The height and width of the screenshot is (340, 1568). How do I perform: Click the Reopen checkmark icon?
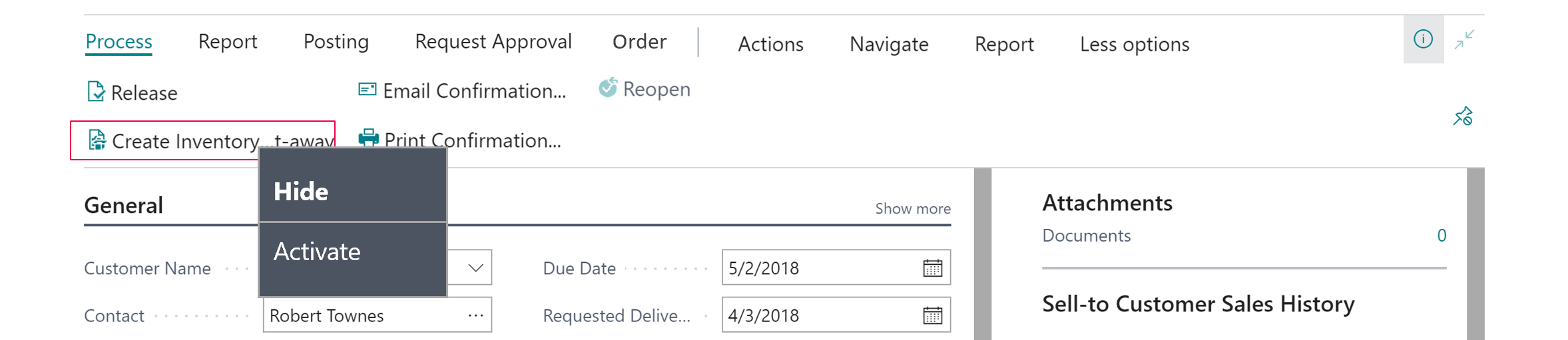click(607, 87)
